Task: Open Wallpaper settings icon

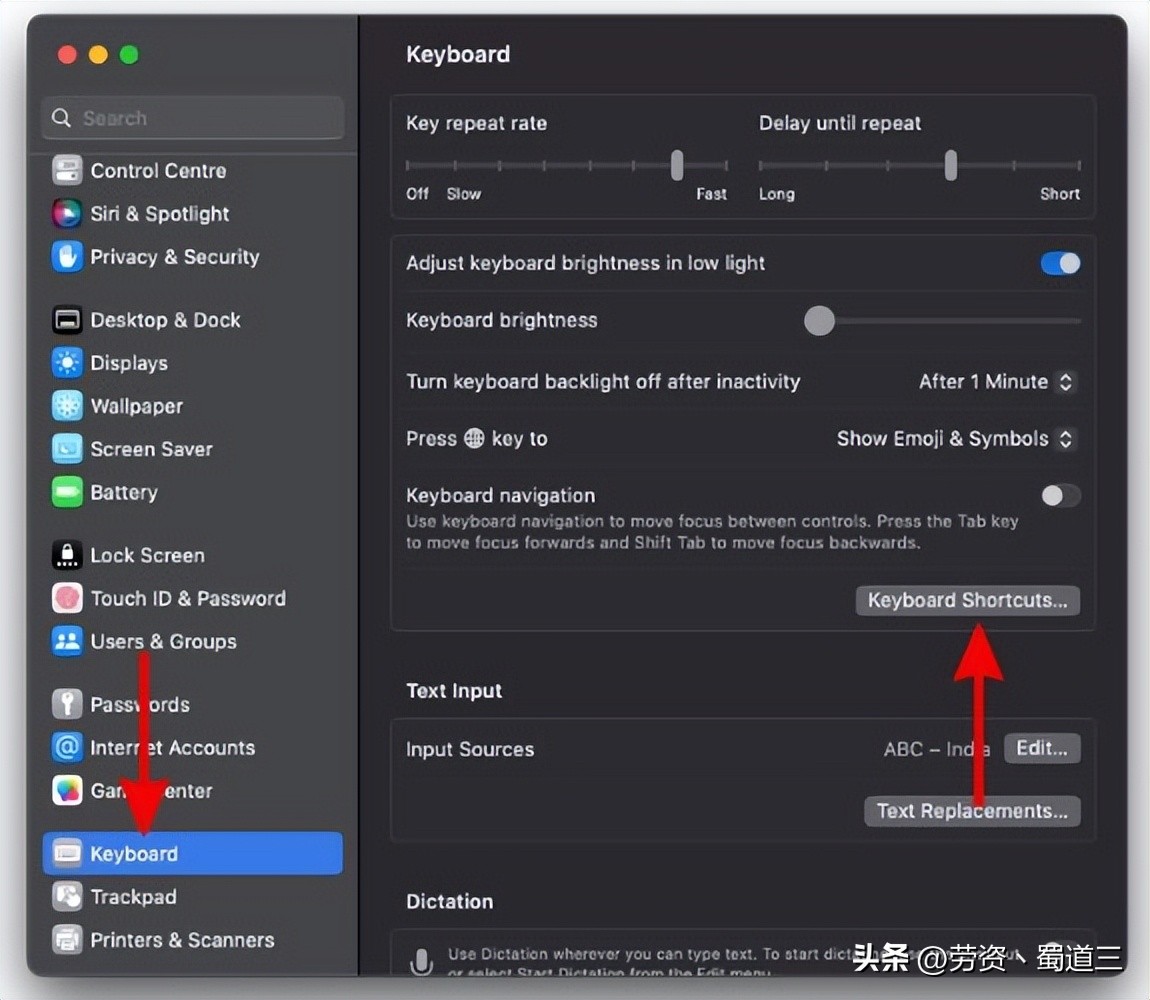Action: (x=67, y=406)
